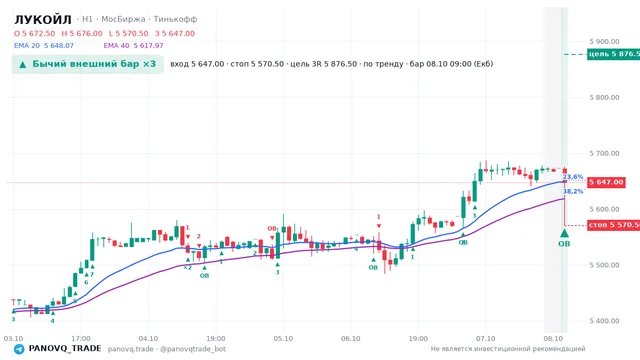Click the 23,6% Fibonacci level label
This screenshot has height=360, width=640.
[573, 177]
